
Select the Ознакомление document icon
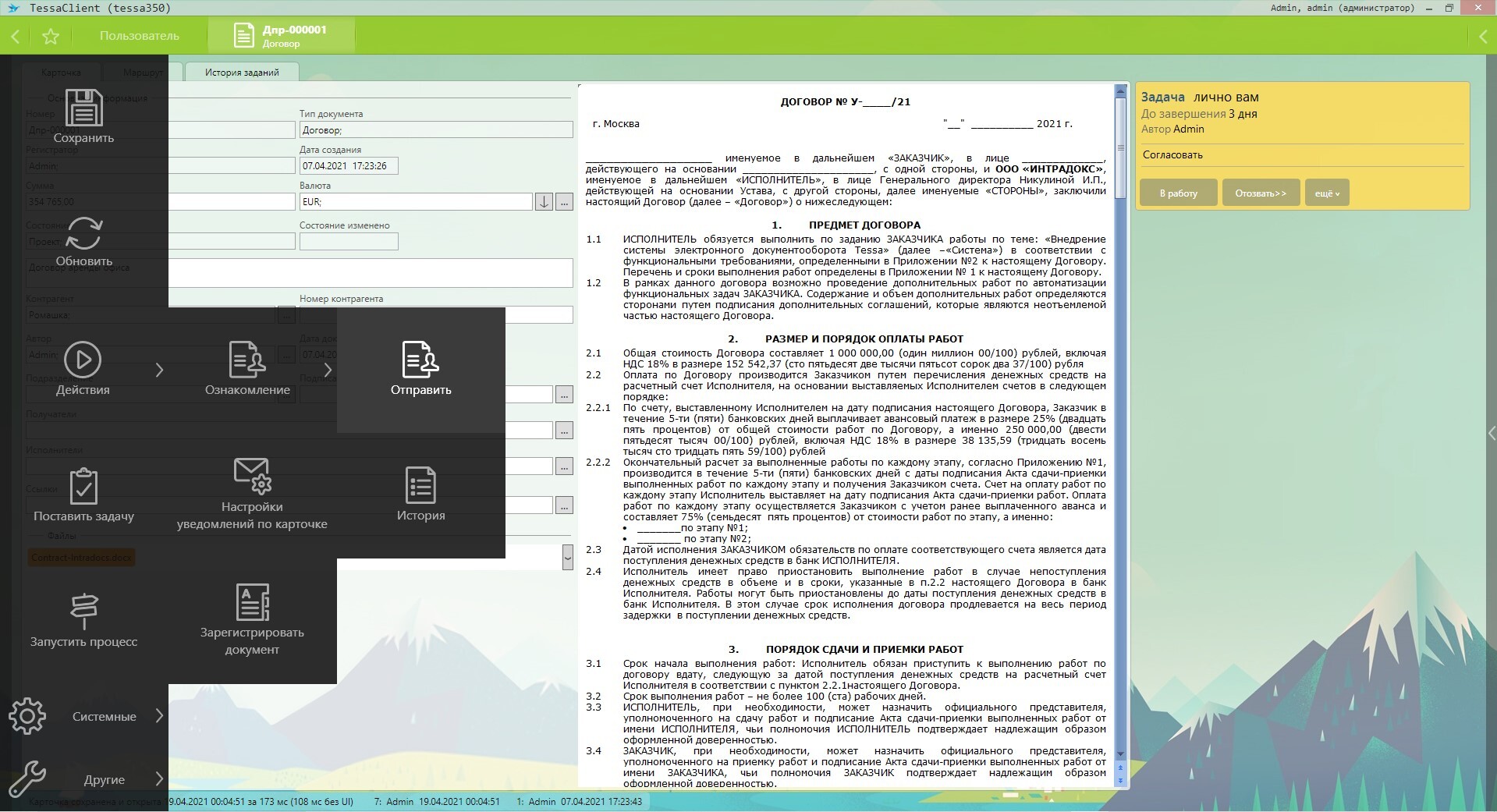[x=247, y=360]
